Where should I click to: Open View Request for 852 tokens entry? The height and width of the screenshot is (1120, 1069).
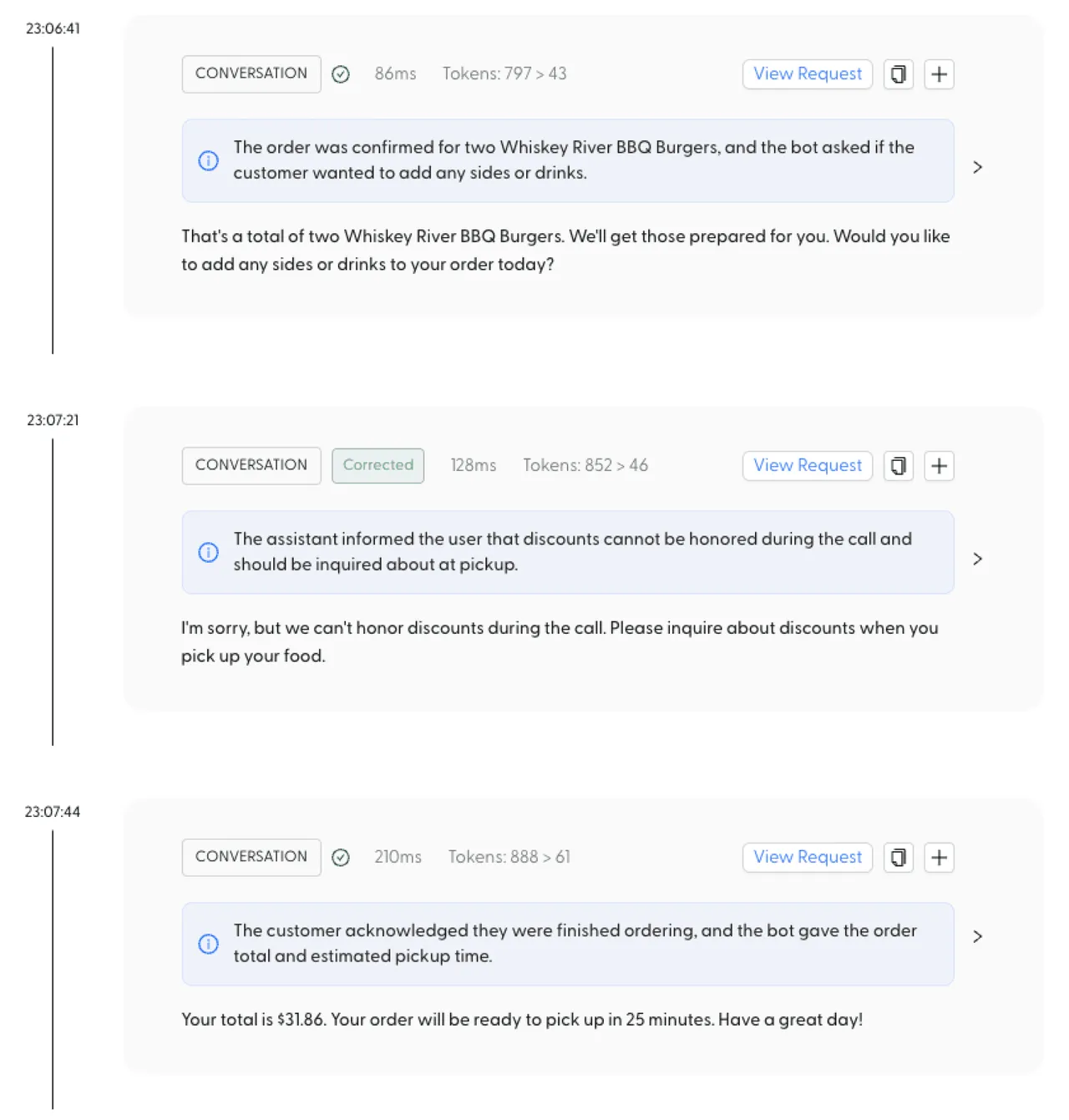pos(808,466)
